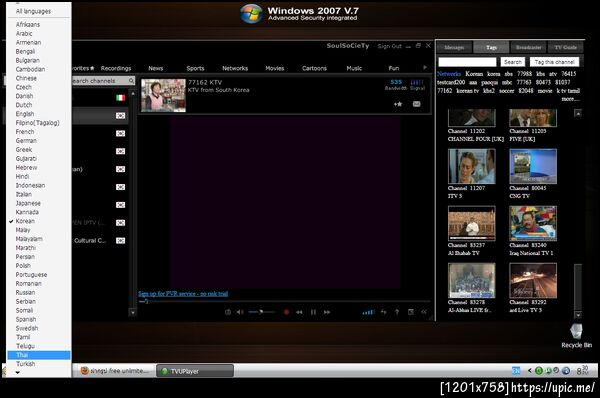Image resolution: width=600 pixels, height=398 pixels.
Task: Click channel list scroll down arrow
Action: (132, 313)
